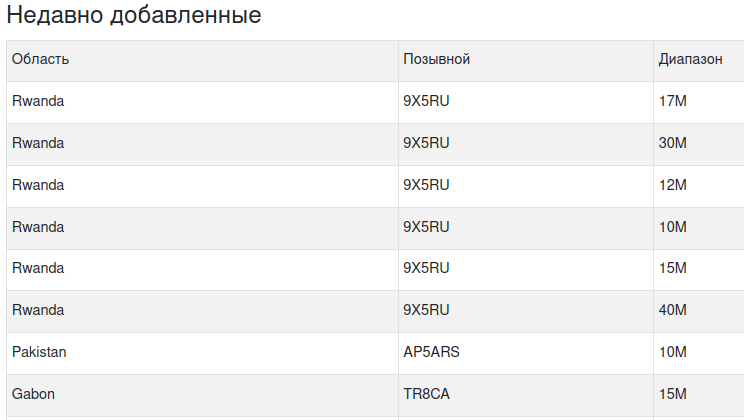Viewport: 744px width, 420px height.
Task: Click the Pakistan region cell
Action: 202,353
